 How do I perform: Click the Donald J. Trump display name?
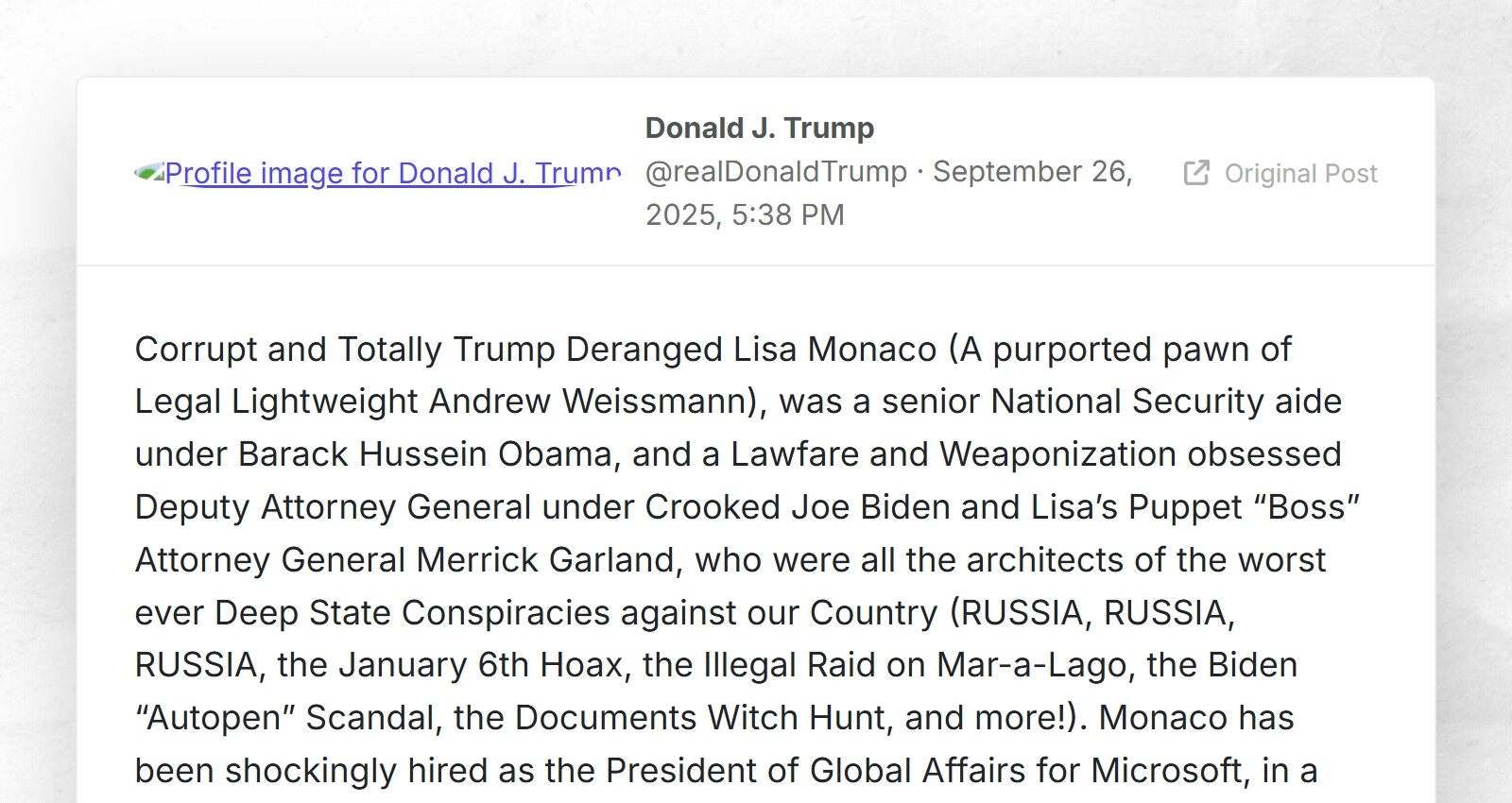pos(760,128)
